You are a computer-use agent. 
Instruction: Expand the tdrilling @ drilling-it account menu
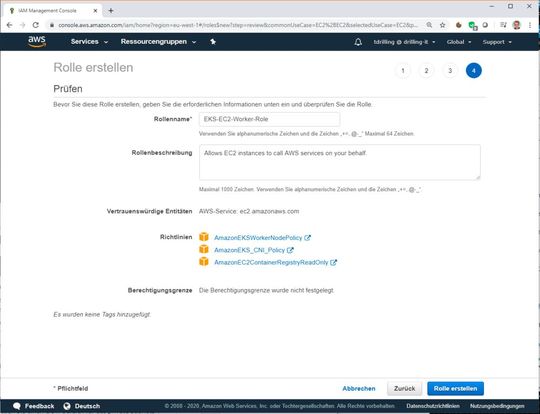(404, 42)
